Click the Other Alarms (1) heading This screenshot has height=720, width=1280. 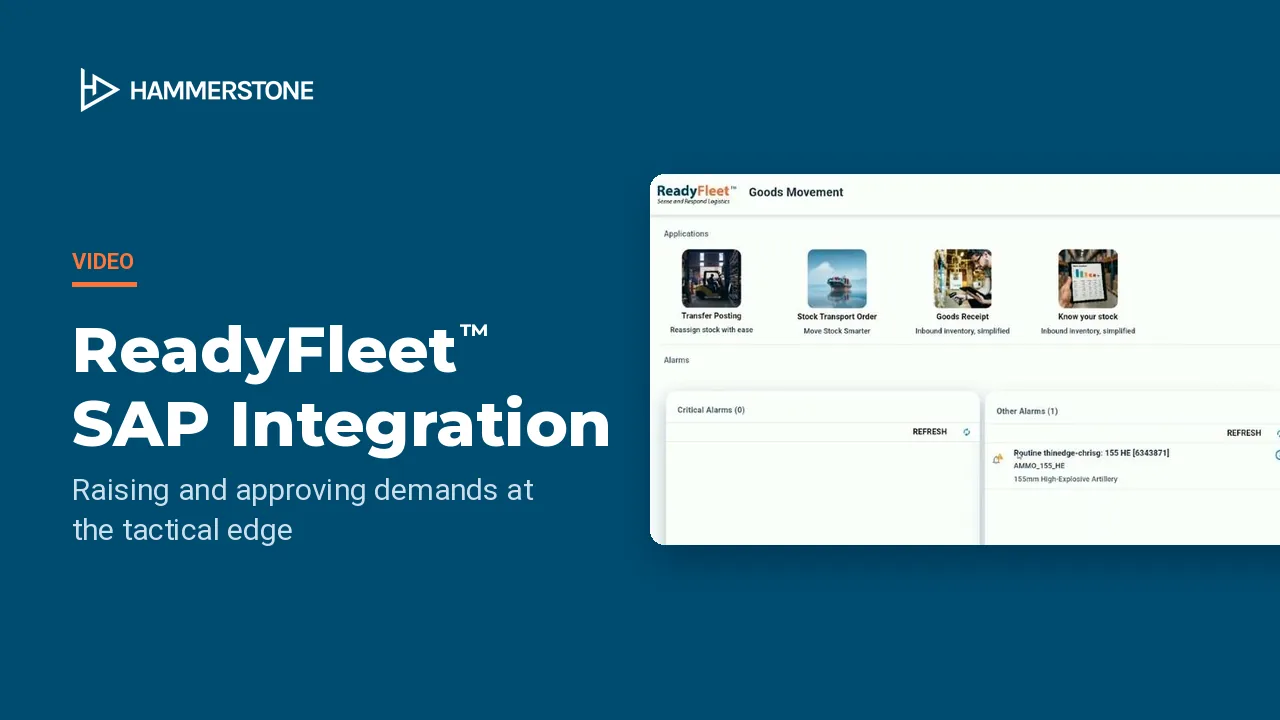tap(1027, 411)
